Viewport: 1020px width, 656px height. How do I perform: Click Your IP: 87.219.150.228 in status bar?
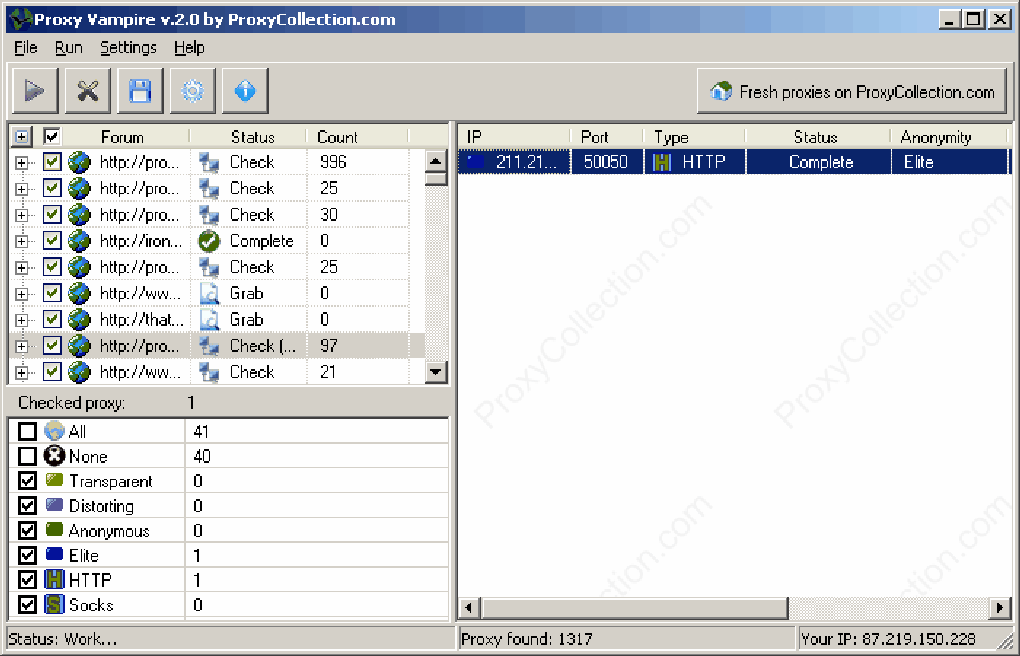(889, 639)
